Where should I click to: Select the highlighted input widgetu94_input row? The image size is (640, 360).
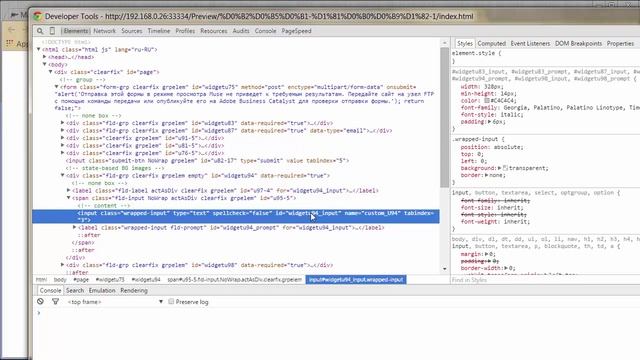(236, 216)
